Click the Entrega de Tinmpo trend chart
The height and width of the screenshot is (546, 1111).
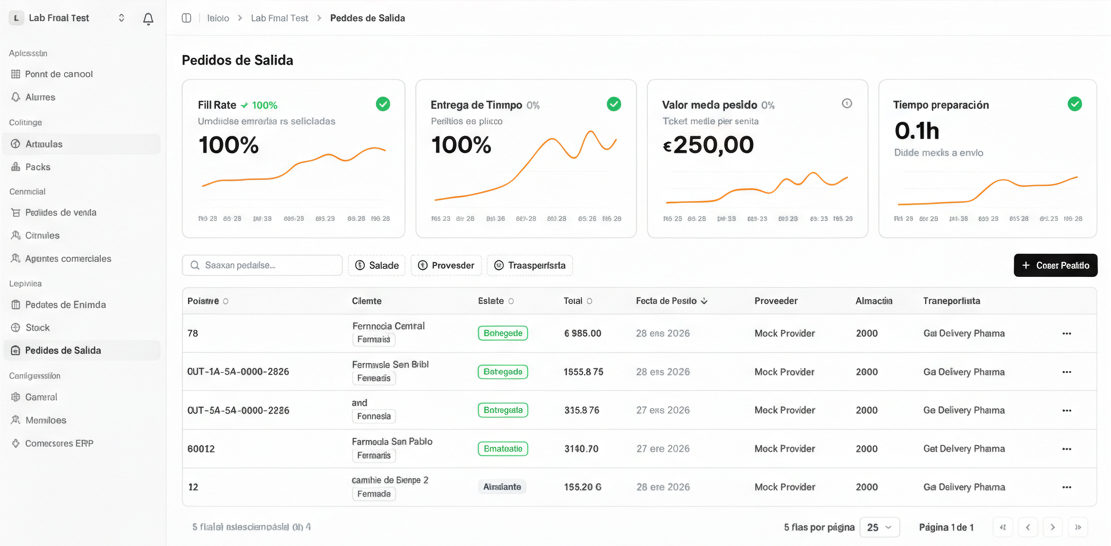[x=526, y=174]
